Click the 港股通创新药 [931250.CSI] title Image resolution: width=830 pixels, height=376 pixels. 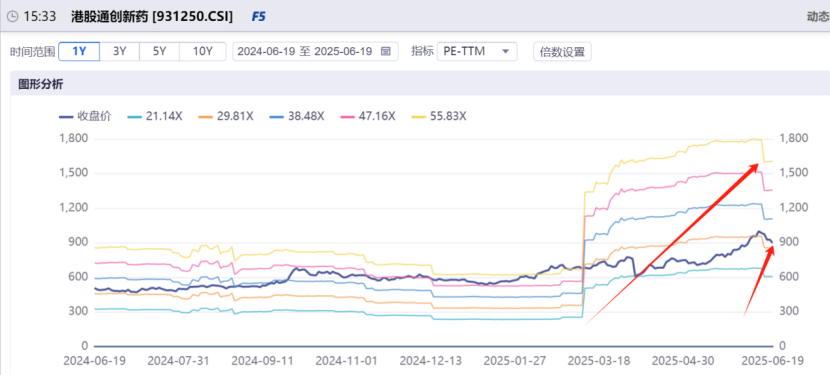[152, 16]
